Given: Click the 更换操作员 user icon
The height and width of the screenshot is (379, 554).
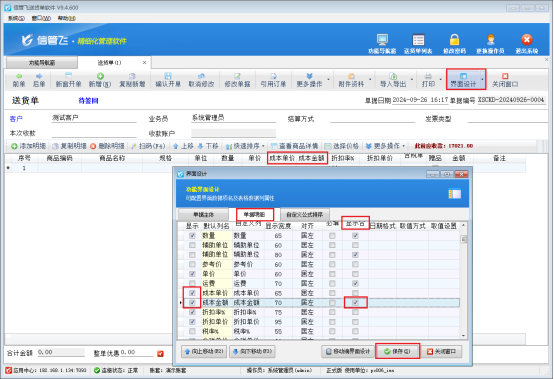Looking at the screenshot, I should [x=490, y=40].
